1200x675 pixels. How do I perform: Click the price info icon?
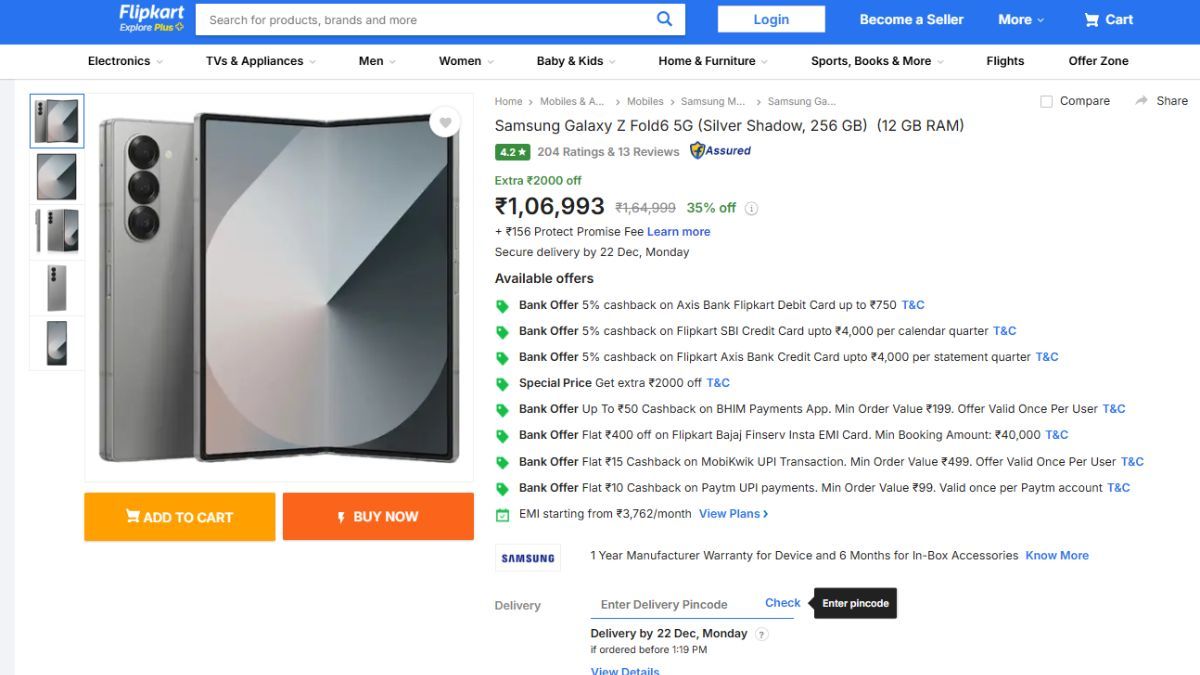coord(751,209)
